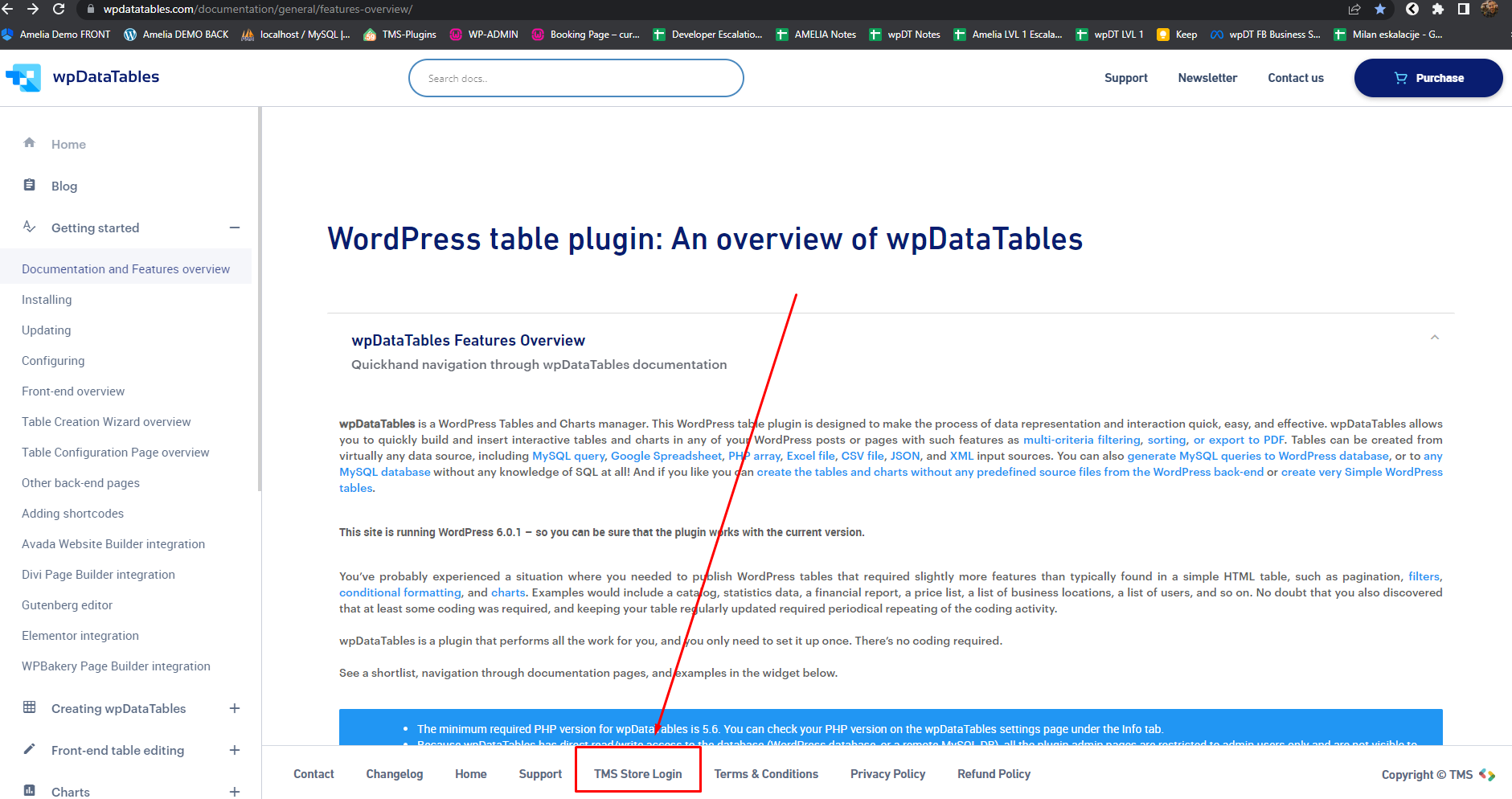The width and height of the screenshot is (1512, 799).
Task: Expand the Creating wpDataTables section
Action: pos(235,708)
